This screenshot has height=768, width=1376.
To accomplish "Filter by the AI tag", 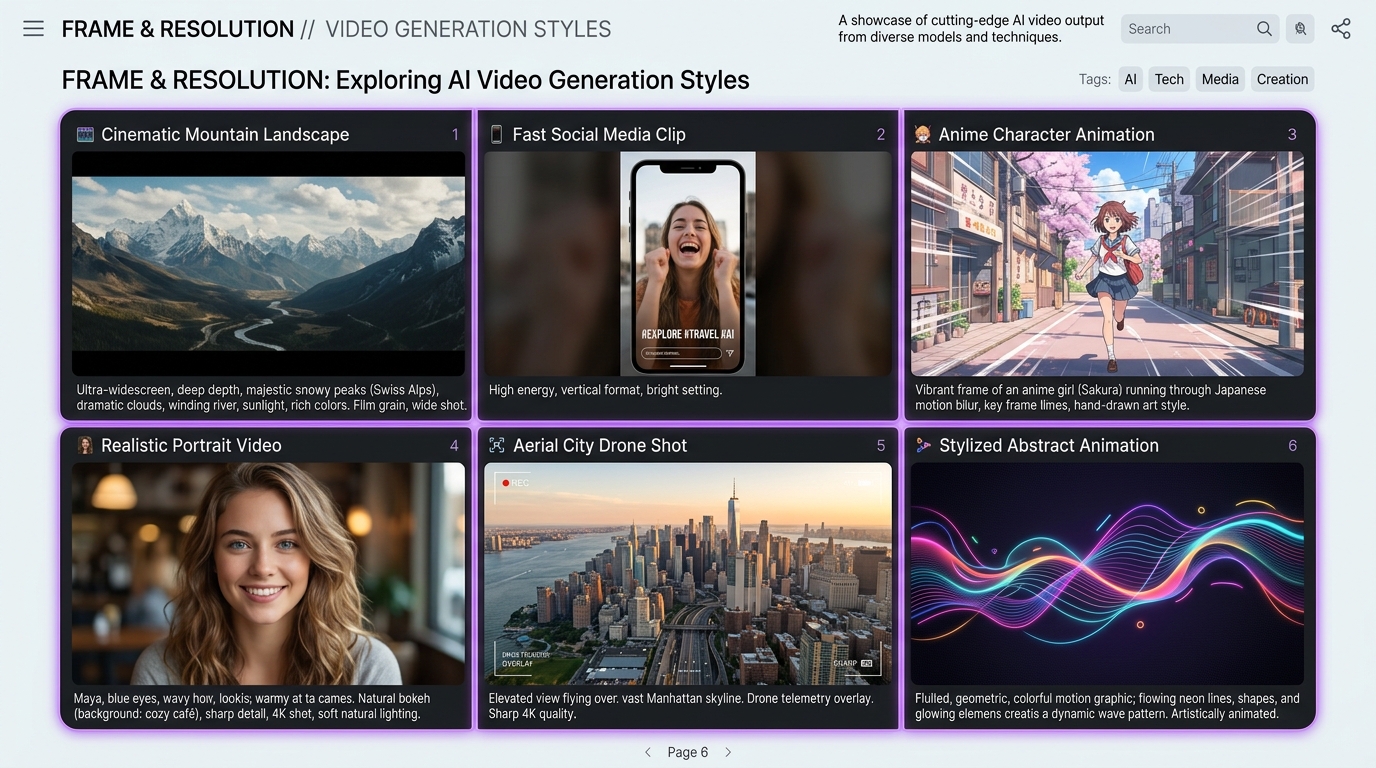I will pyautogui.click(x=1130, y=80).
